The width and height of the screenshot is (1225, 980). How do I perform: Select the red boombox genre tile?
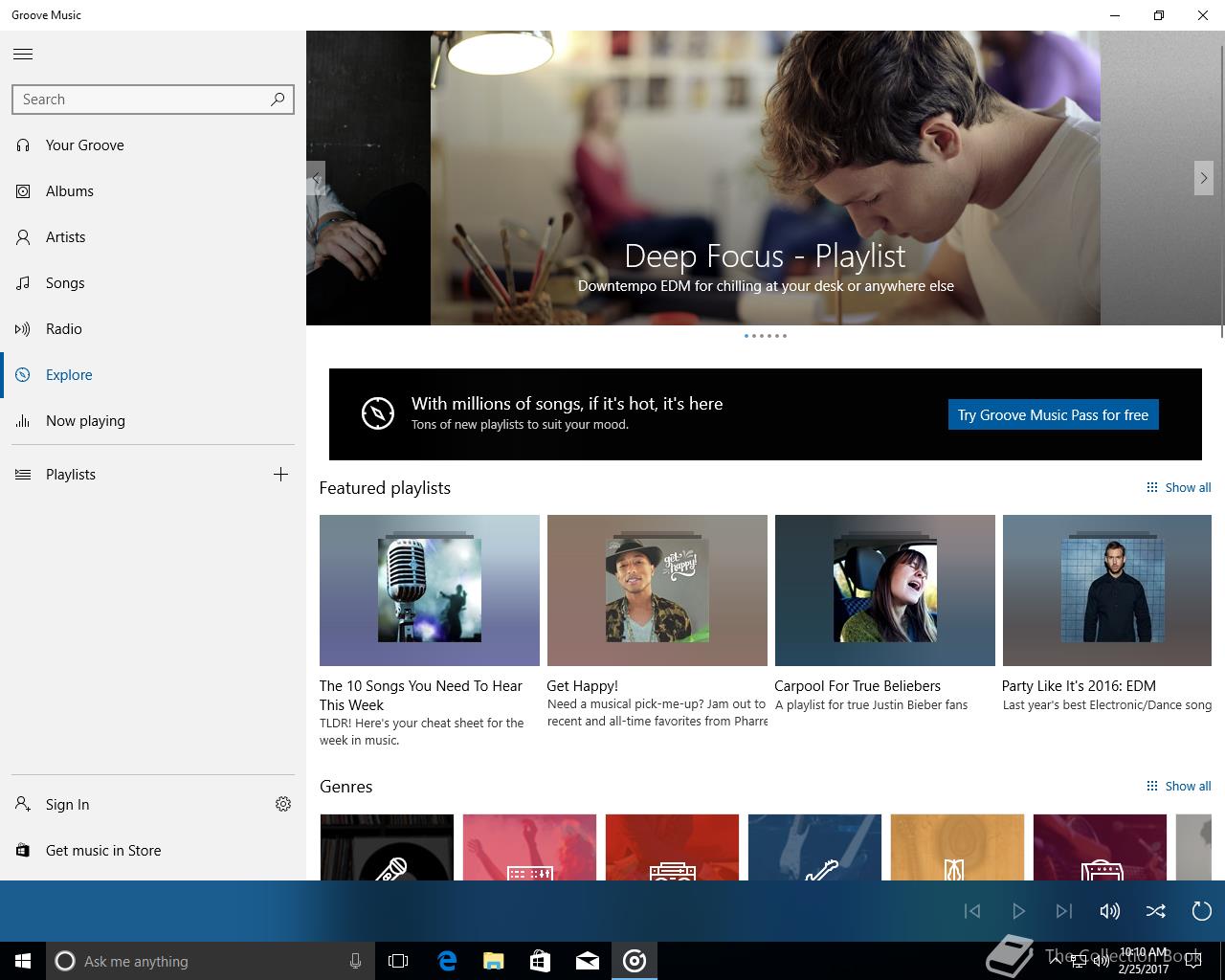point(672,847)
